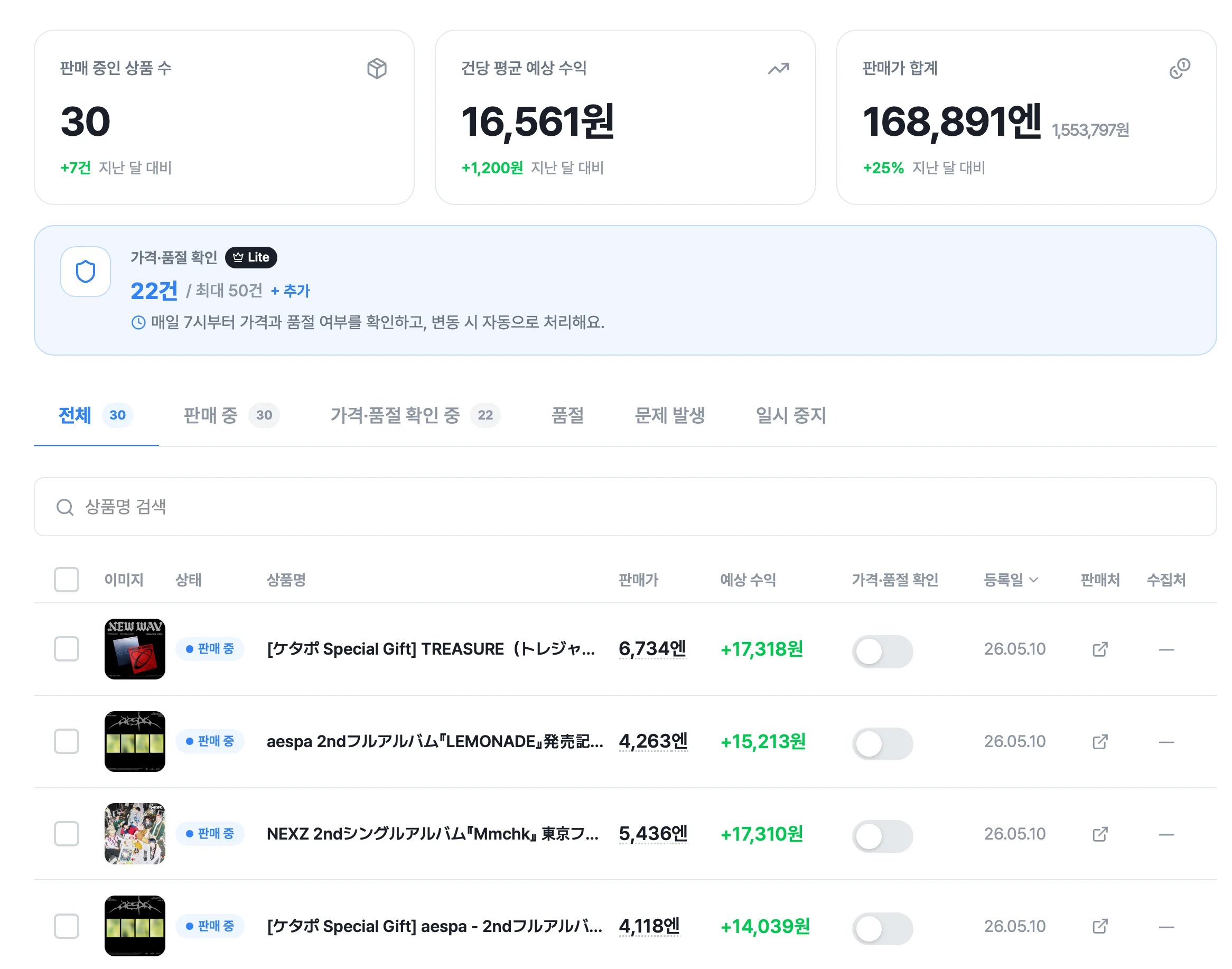Screen dimensions: 1232x969
Task: Click the crown Lite badge
Action: 251,257
